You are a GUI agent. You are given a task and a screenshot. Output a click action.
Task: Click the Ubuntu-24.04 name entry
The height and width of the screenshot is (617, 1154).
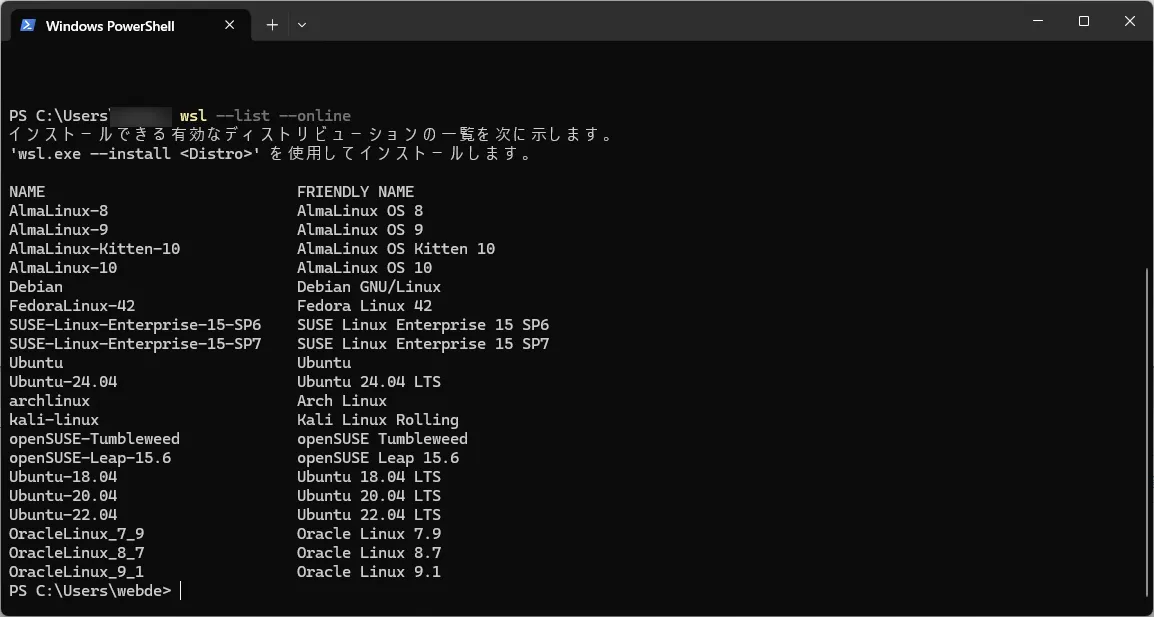(63, 382)
